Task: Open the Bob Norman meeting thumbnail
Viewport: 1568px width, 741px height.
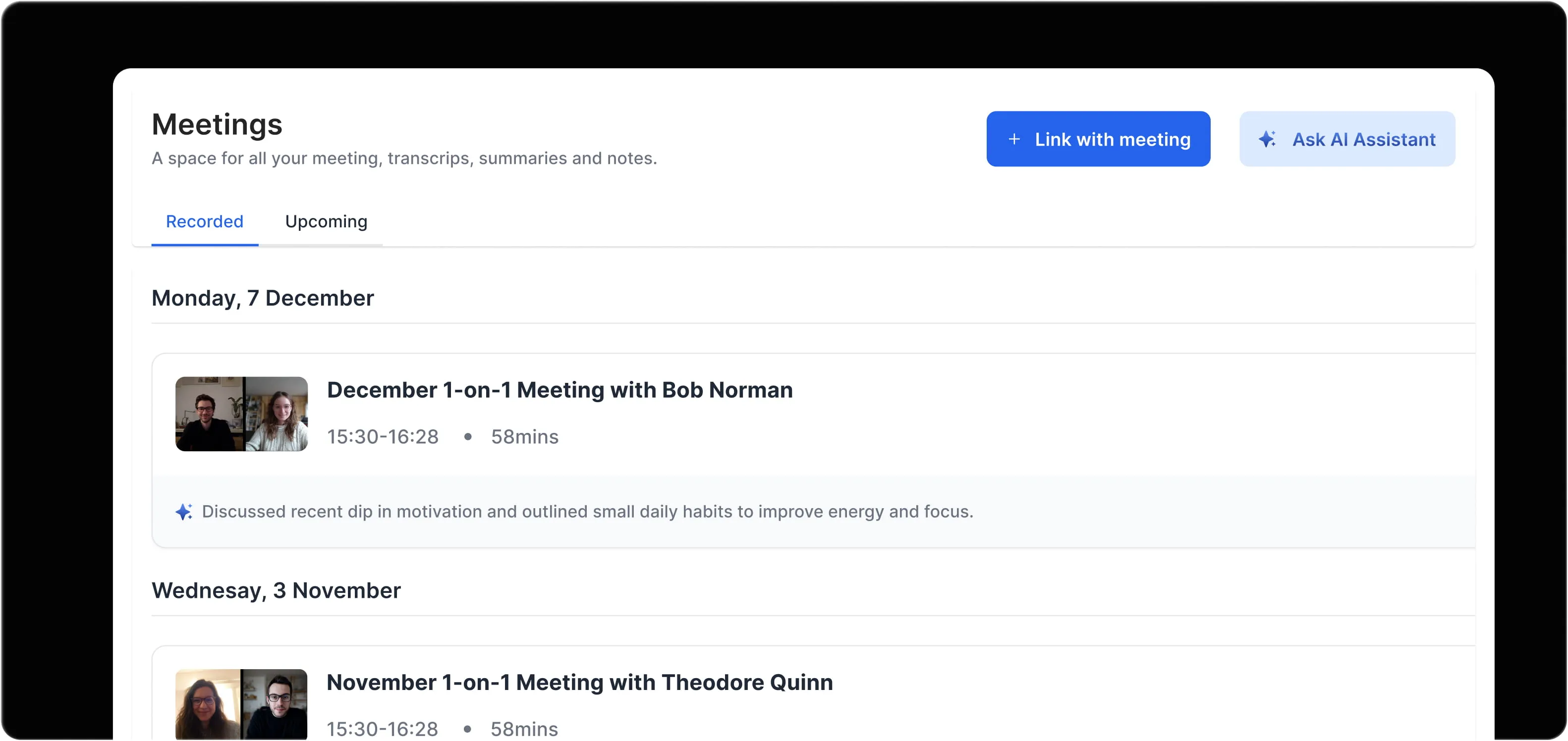Action: coord(242,414)
